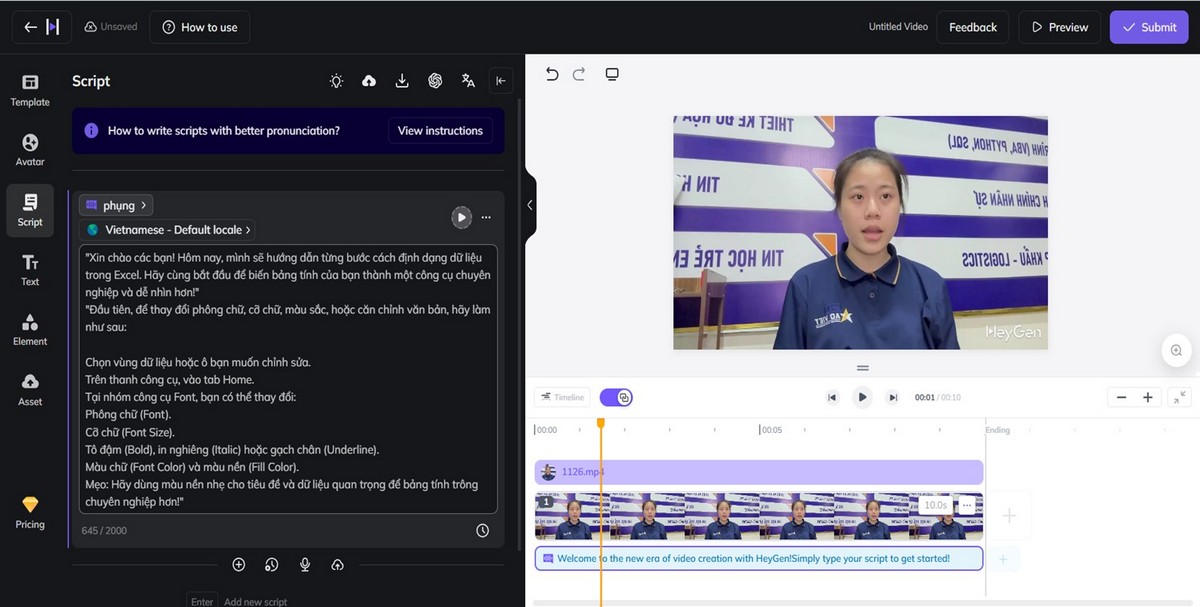Screen dimensions: 1200x607
Task: Zoom out the timeline with minus
Action: [x=1121, y=397]
